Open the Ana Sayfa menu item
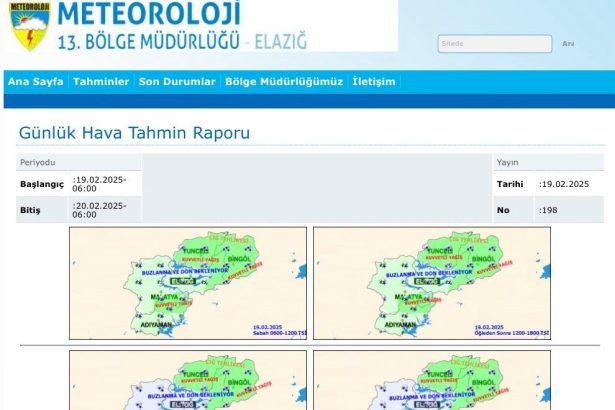Viewport: 615px width, 410px height. coord(36,81)
